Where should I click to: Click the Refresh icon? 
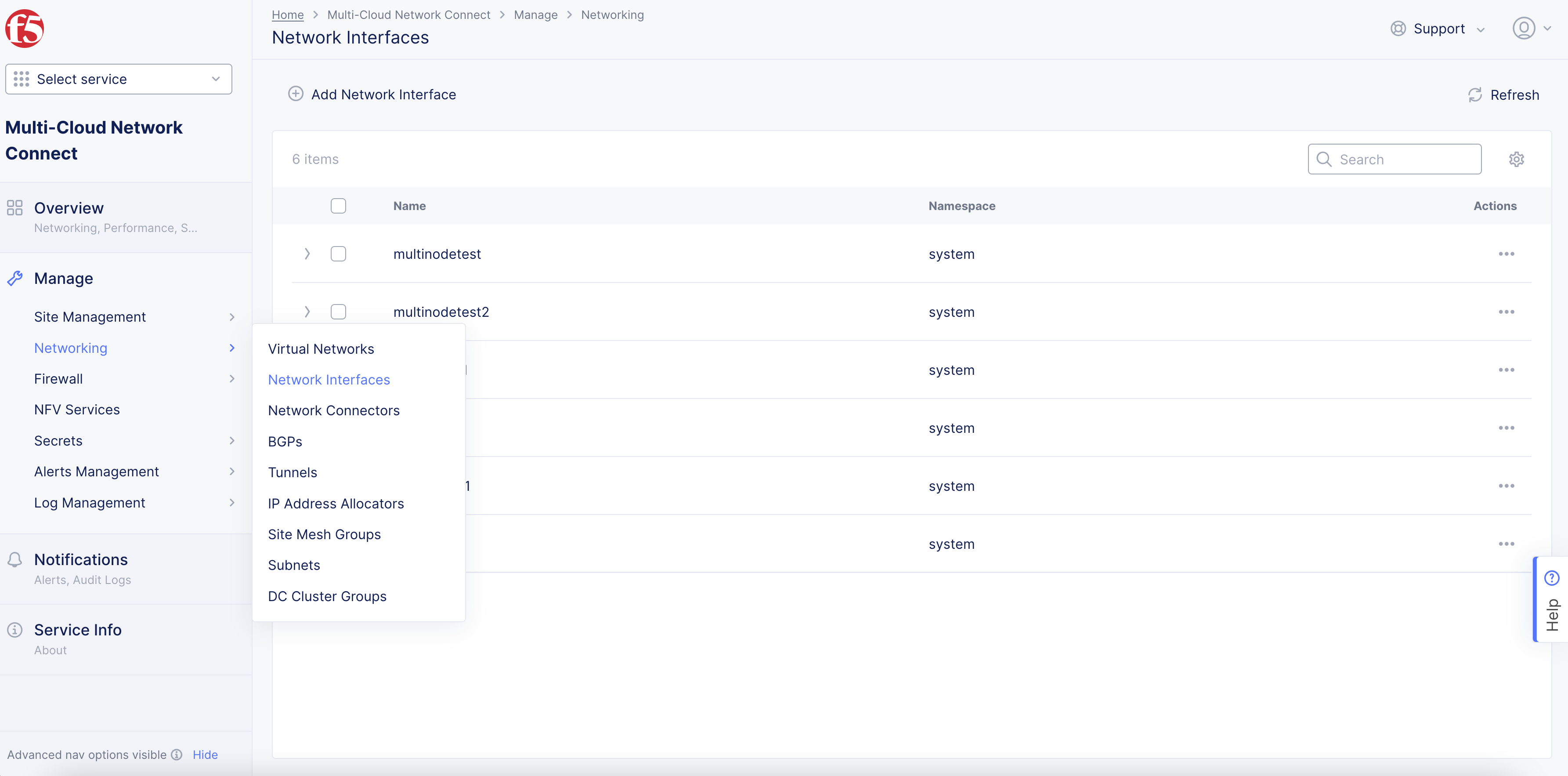click(1474, 95)
